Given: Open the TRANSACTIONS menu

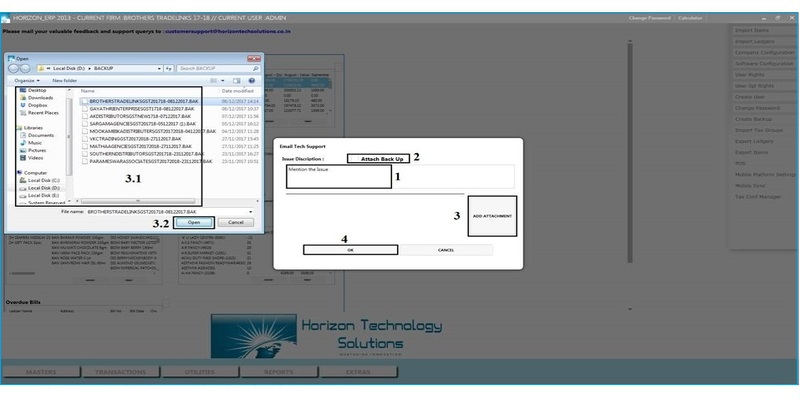Looking at the screenshot, I should (x=120, y=372).
